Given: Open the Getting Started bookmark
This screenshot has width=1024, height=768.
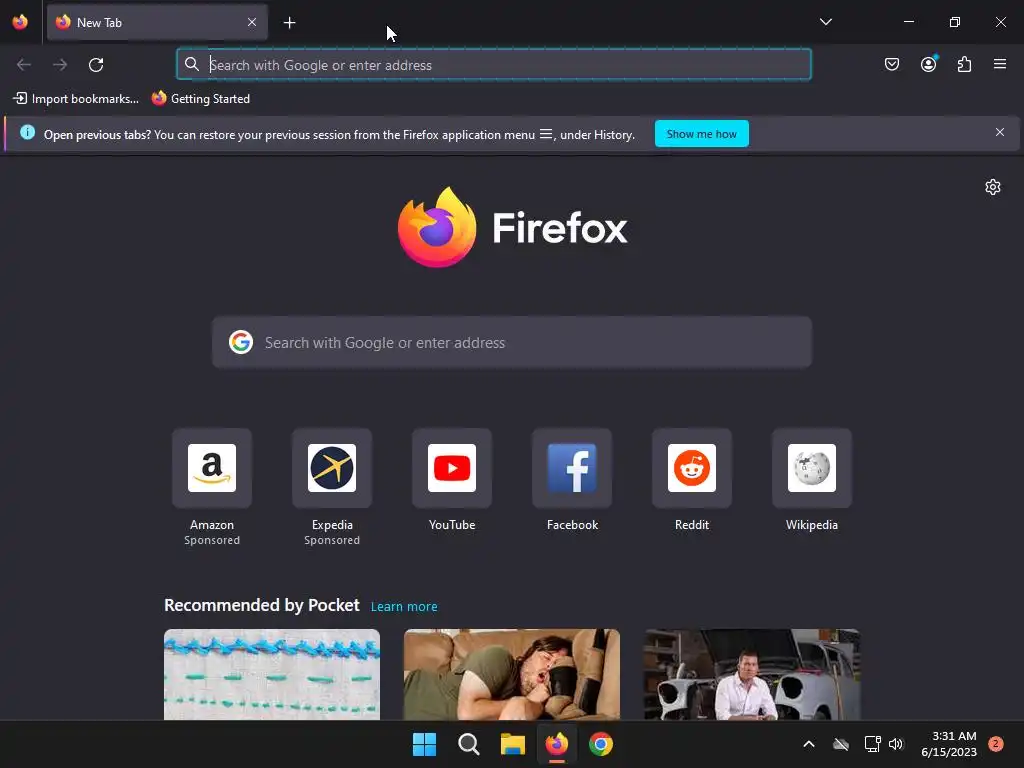Looking at the screenshot, I should [x=201, y=99].
